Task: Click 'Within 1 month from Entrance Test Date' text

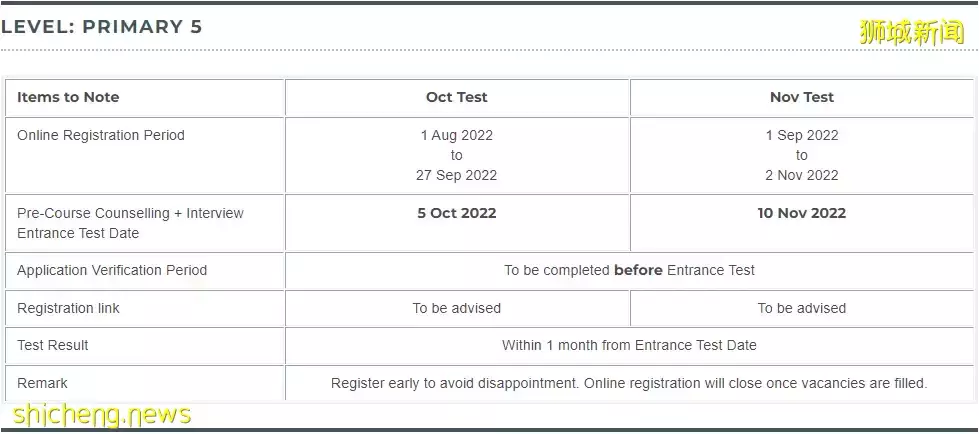Action: pos(629,345)
